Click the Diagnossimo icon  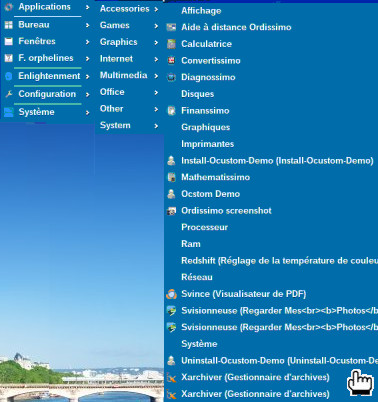[171, 77]
